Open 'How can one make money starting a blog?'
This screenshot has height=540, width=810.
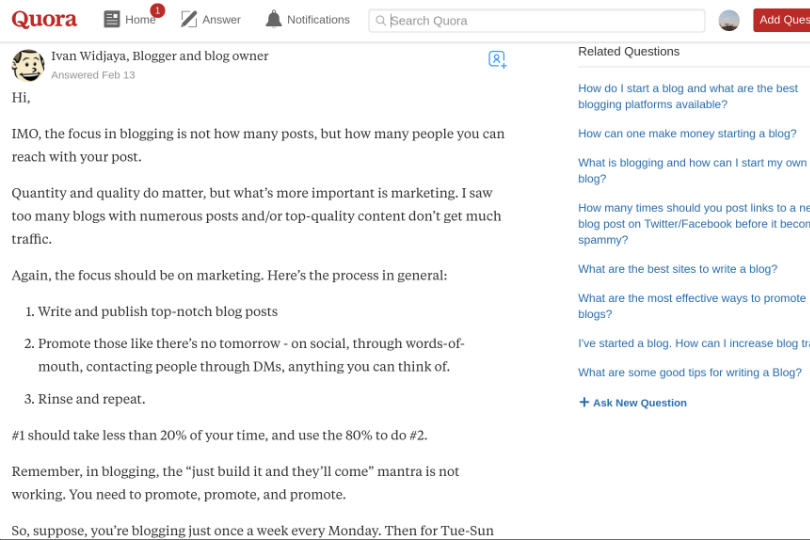click(687, 133)
